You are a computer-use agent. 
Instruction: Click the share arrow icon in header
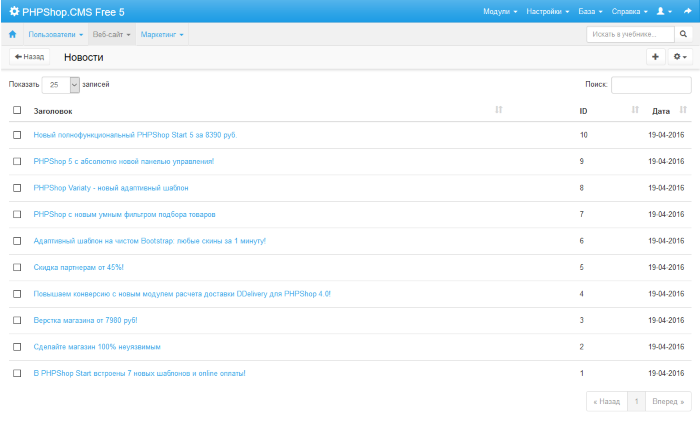[688, 12]
